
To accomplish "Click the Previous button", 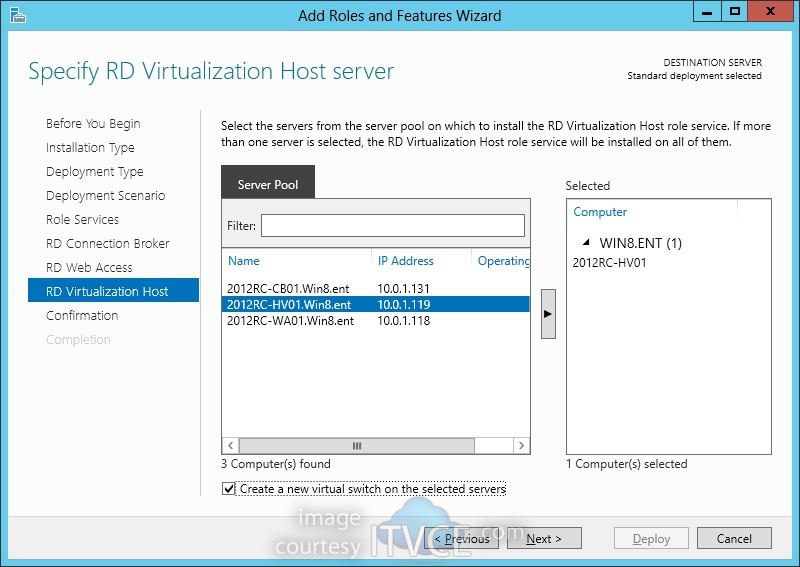I will pos(461,538).
